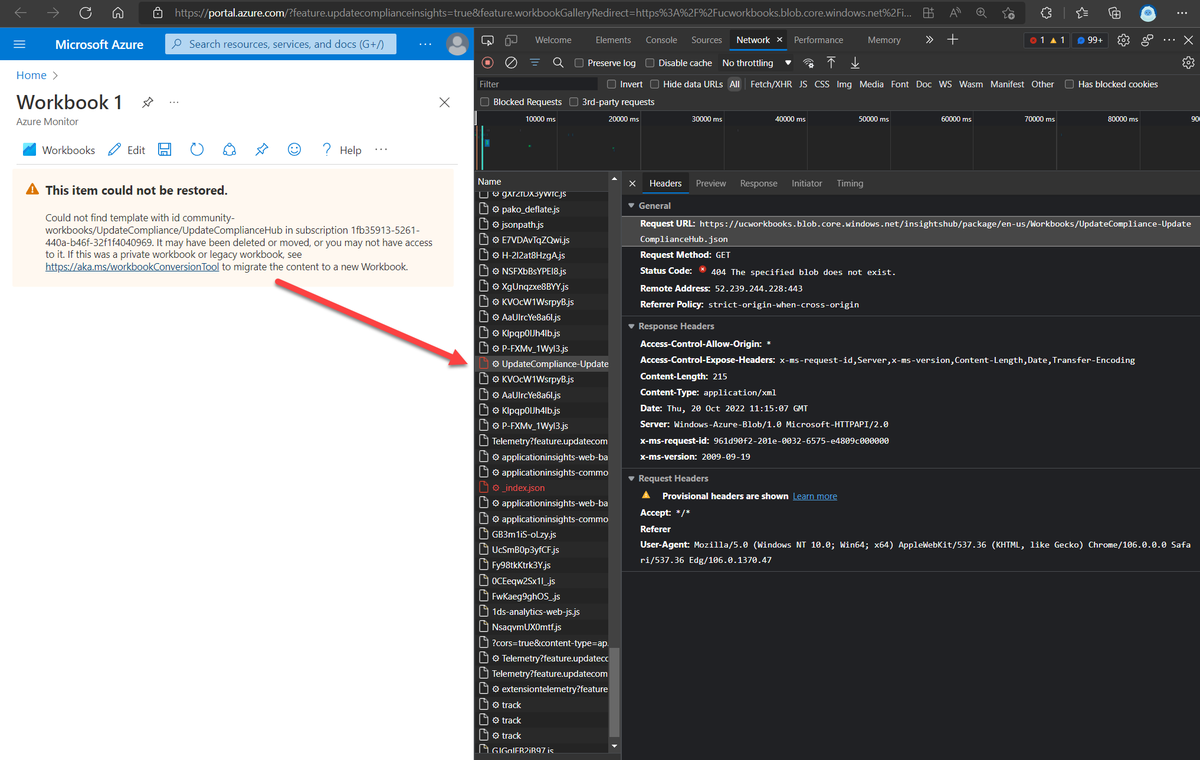Switch to Response tab of request details
Viewport: 1200px width, 760px height.
click(758, 183)
